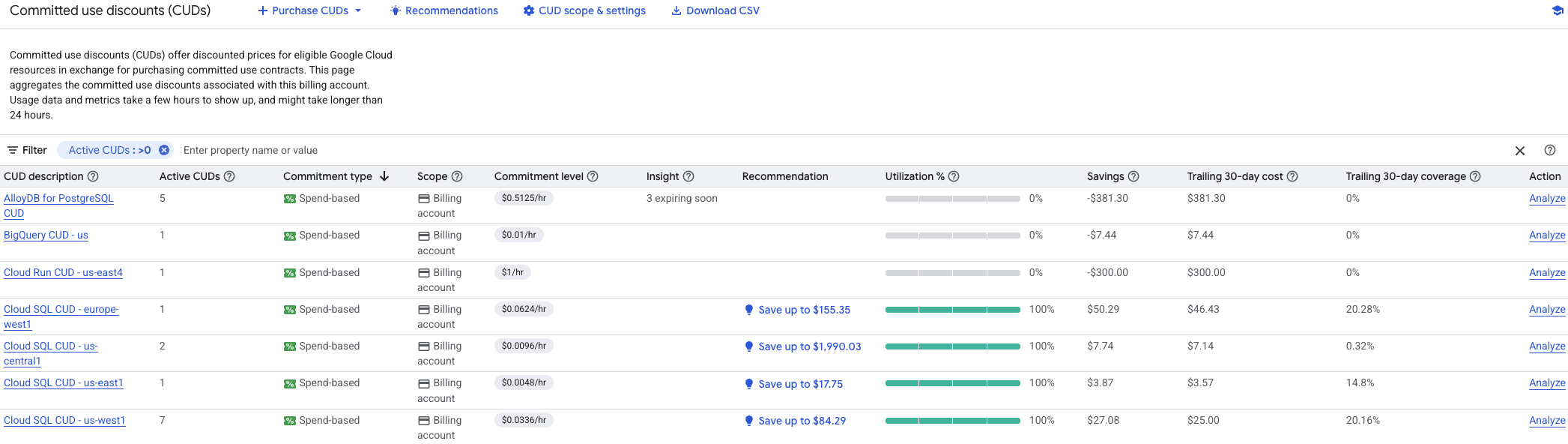1568x444 pixels.
Task: Click the $0.5125/hr commitment level chip
Action: point(524,198)
